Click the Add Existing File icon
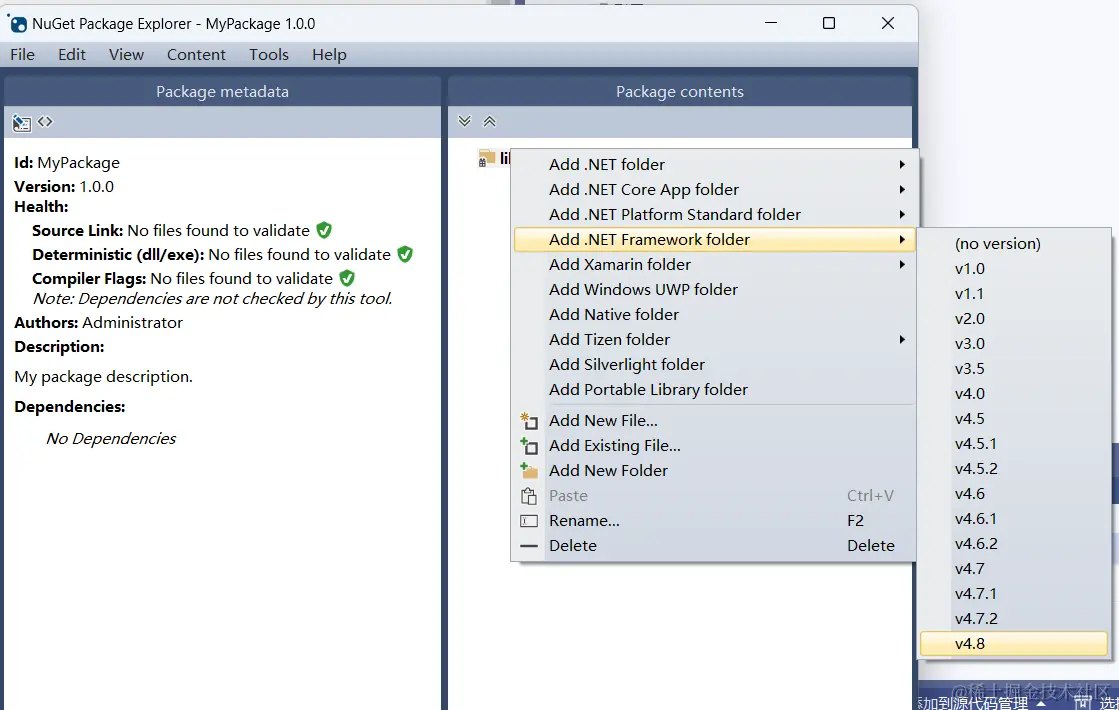Screen dimensions: 1119x710 (x=529, y=446)
